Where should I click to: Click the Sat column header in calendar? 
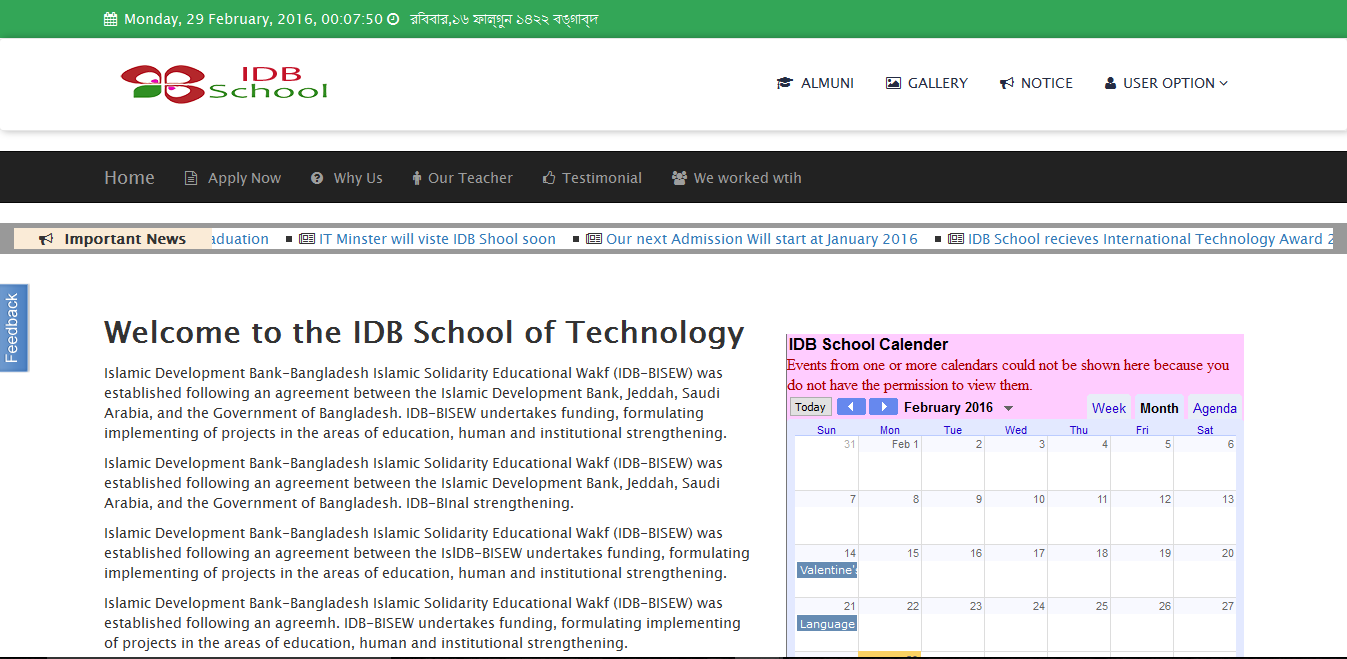[1205, 430]
